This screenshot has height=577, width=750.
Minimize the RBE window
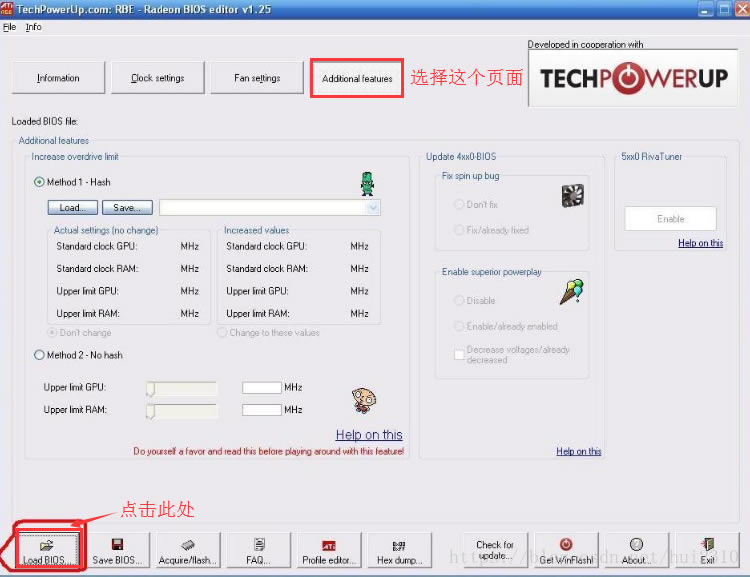pyautogui.click(x=706, y=9)
